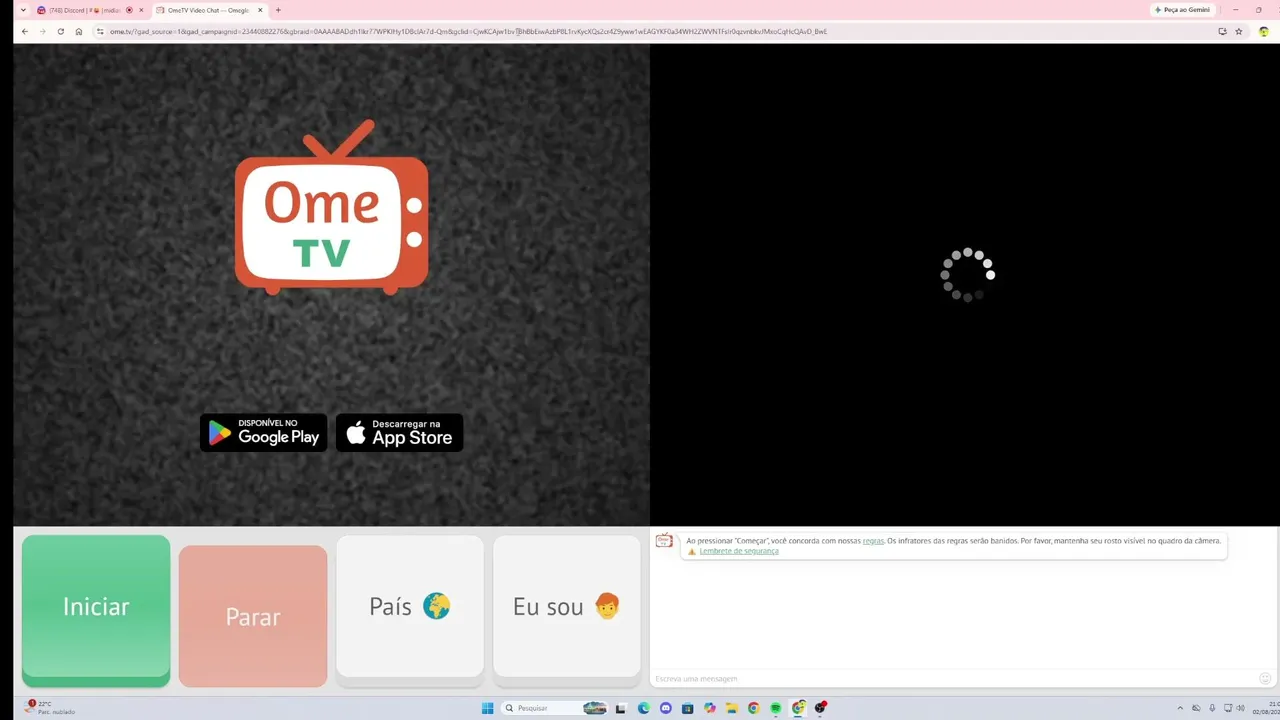Viewport: 1280px width, 720px height.
Task: Open Discord from the taskbar
Action: tap(665, 708)
